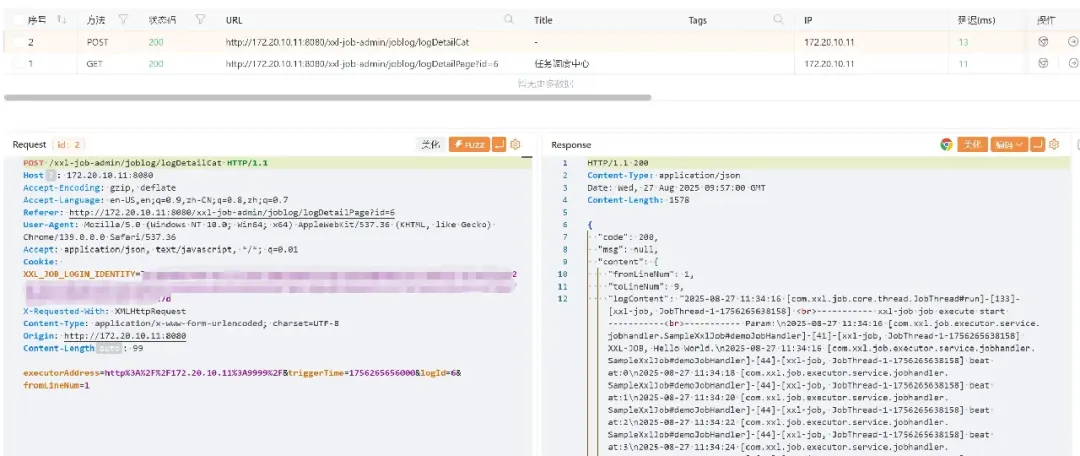Open the 方法 column filter

(123, 20)
